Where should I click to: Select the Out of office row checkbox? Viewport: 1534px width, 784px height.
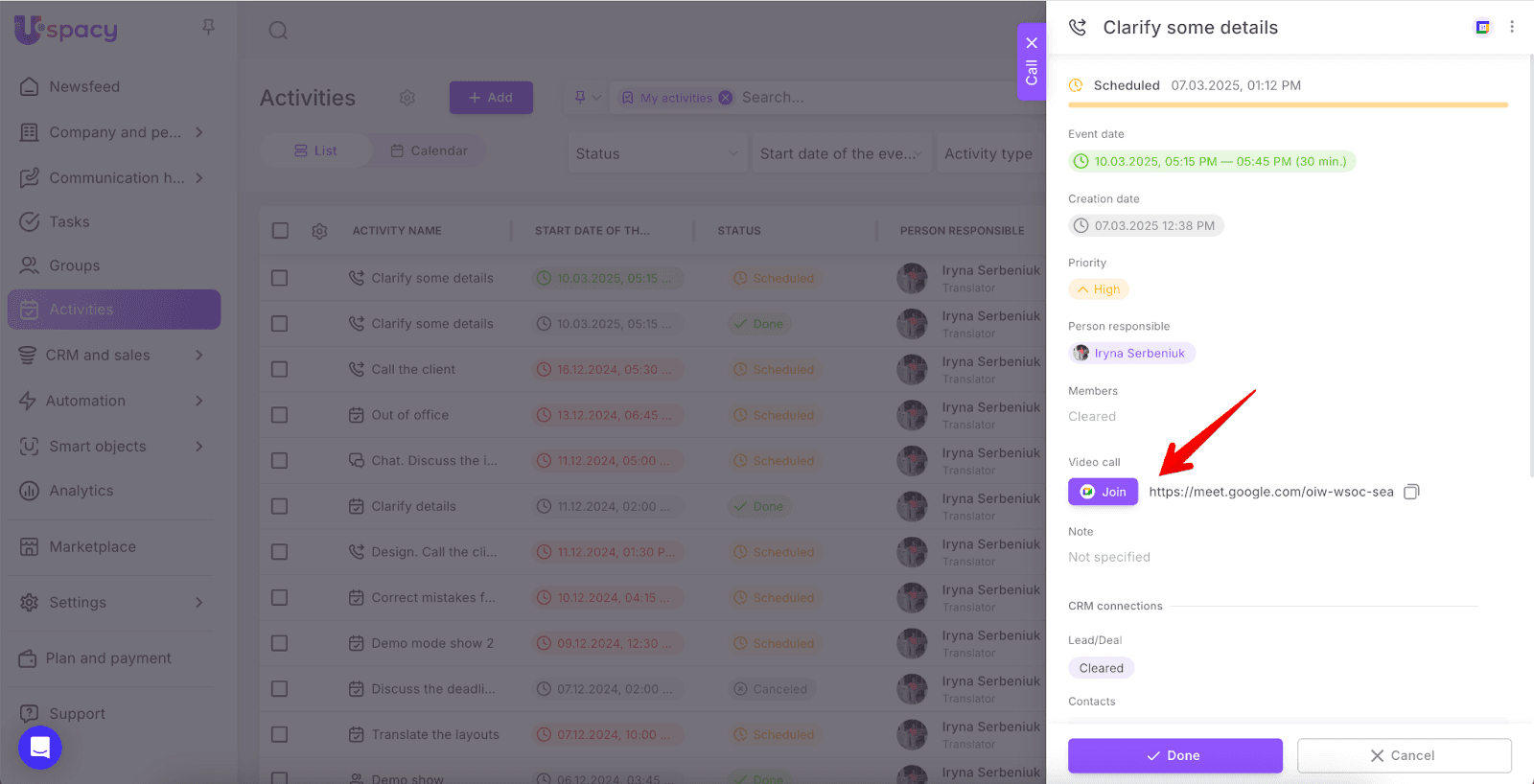click(280, 415)
